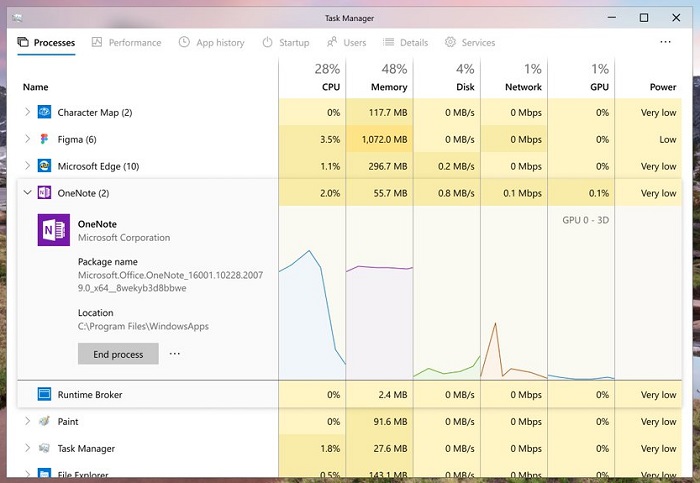Select the Microsoft Edge (10) row name
Image resolution: width=700 pixels, height=483 pixels.
98,167
